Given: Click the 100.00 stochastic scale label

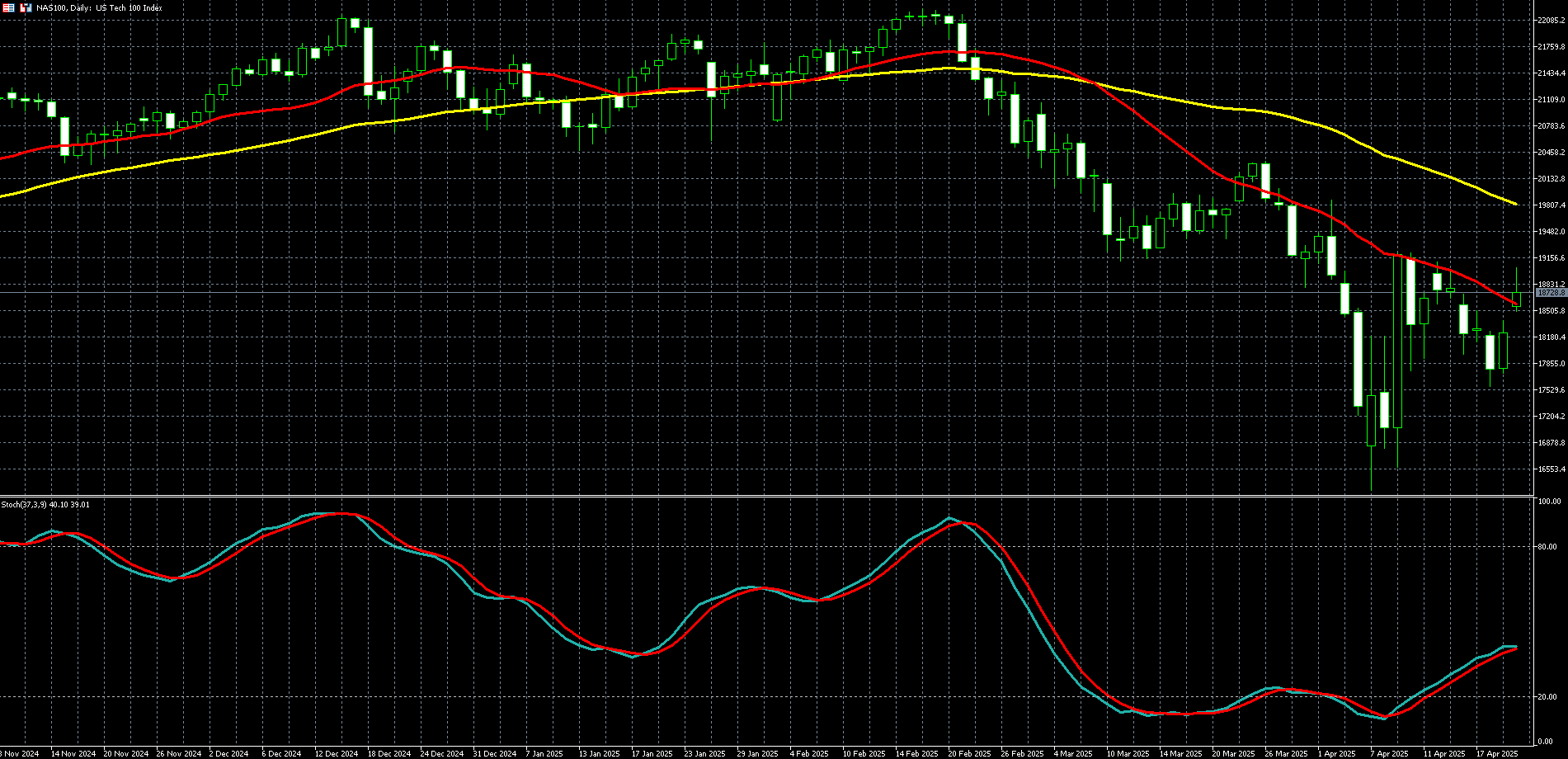Looking at the screenshot, I should pos(1549,502).
